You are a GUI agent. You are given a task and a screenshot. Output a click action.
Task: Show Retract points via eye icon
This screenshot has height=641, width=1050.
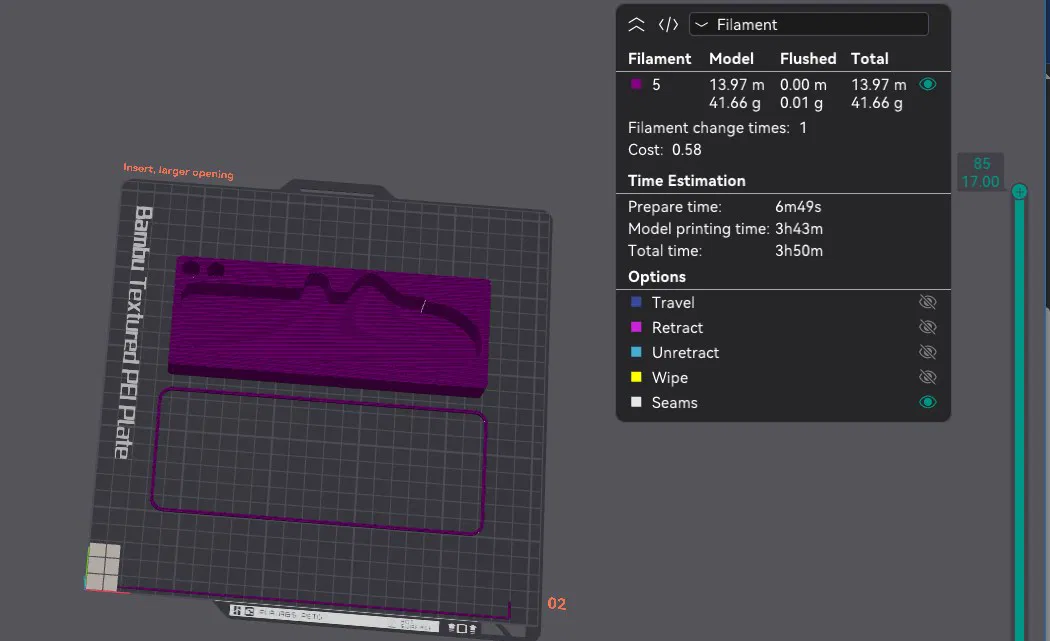[927, 327]
